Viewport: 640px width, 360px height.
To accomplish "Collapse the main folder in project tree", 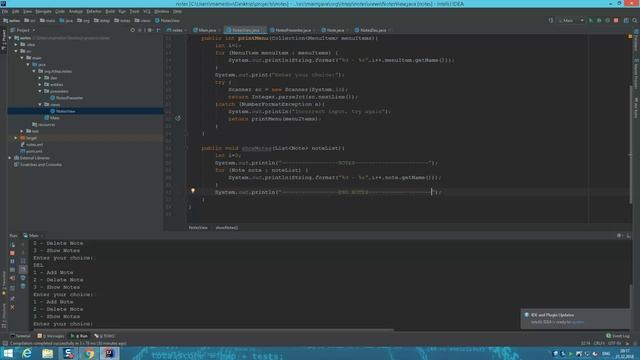I will click(22, 58).
